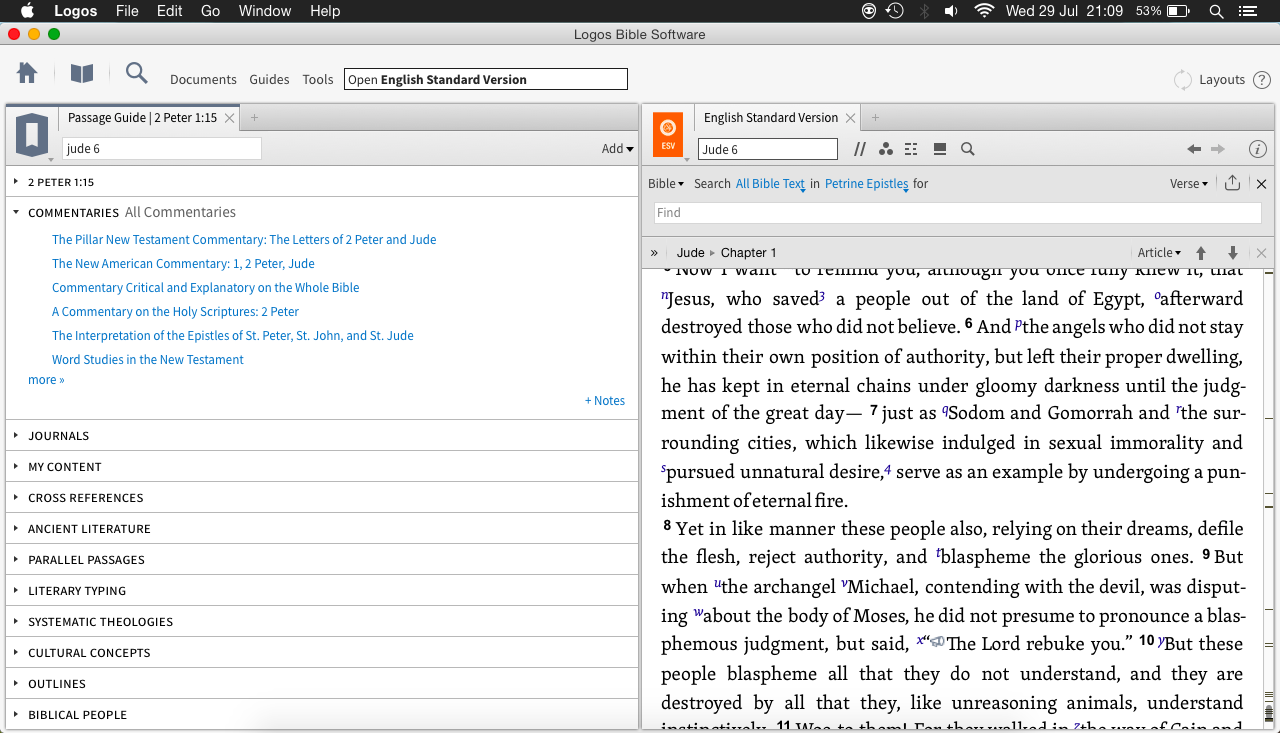Image resolution: width=1280 pixels, height=733 pixels.
Task: Expand the Cross References section
Action: tap(85, 498)
